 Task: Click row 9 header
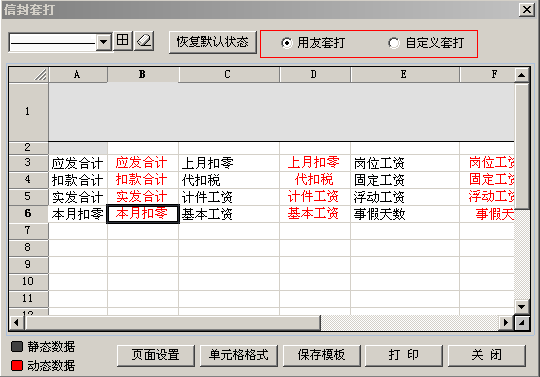pos(29,264)
